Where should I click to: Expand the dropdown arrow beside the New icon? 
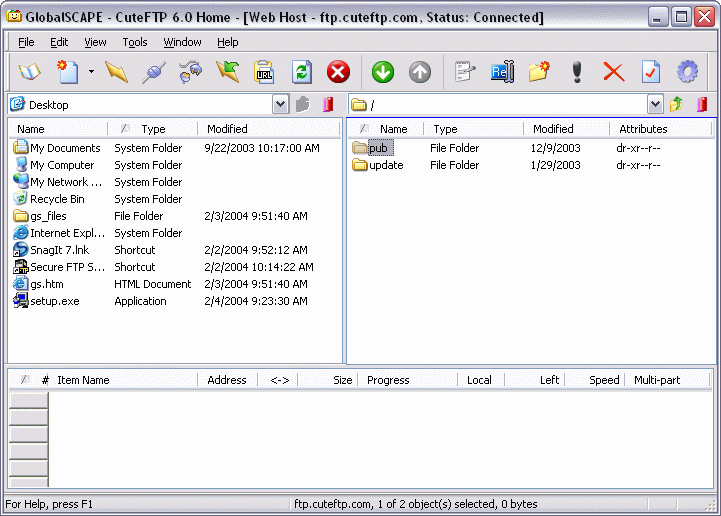point(91,72)
